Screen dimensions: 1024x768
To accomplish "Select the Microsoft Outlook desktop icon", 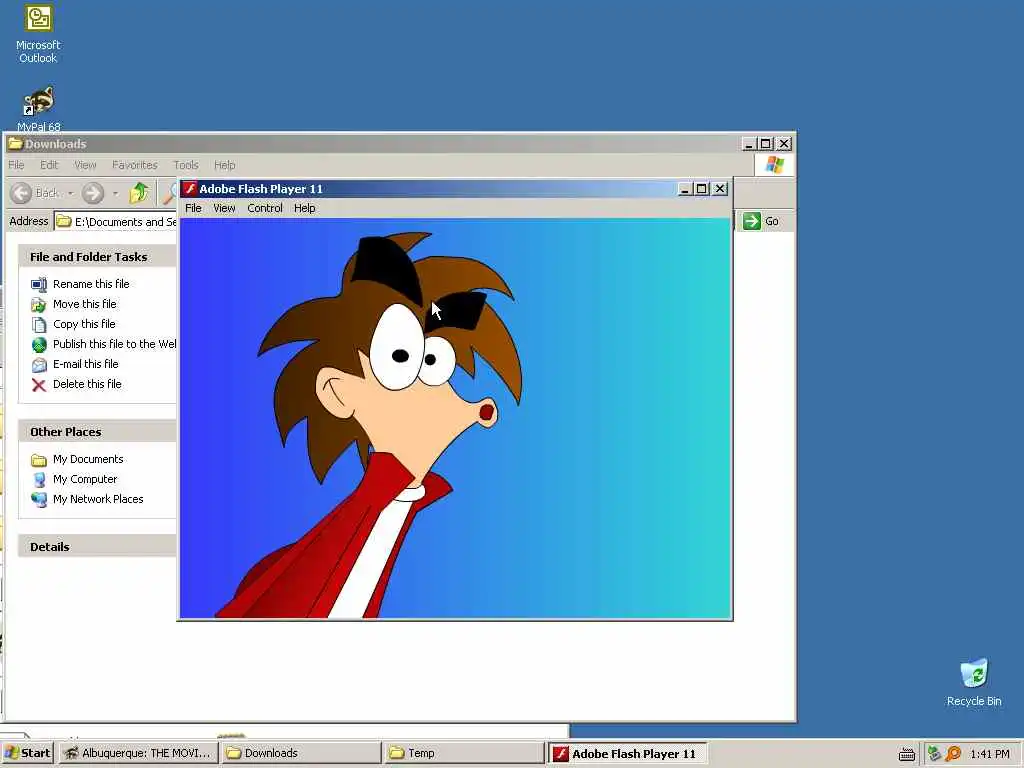I will click(x=38, y=34).
